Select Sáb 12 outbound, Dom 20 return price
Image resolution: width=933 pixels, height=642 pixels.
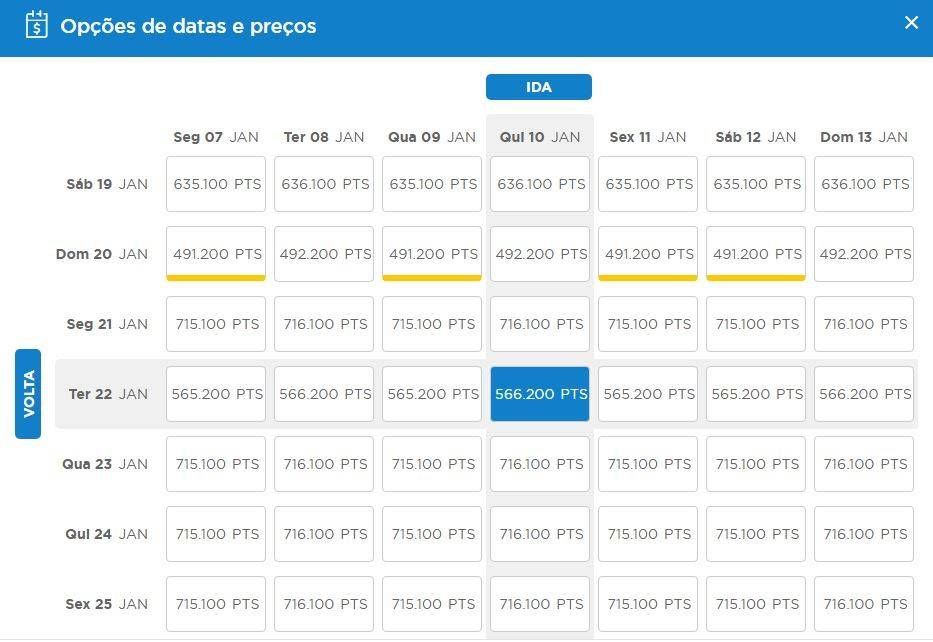click(x=756, y=254)
